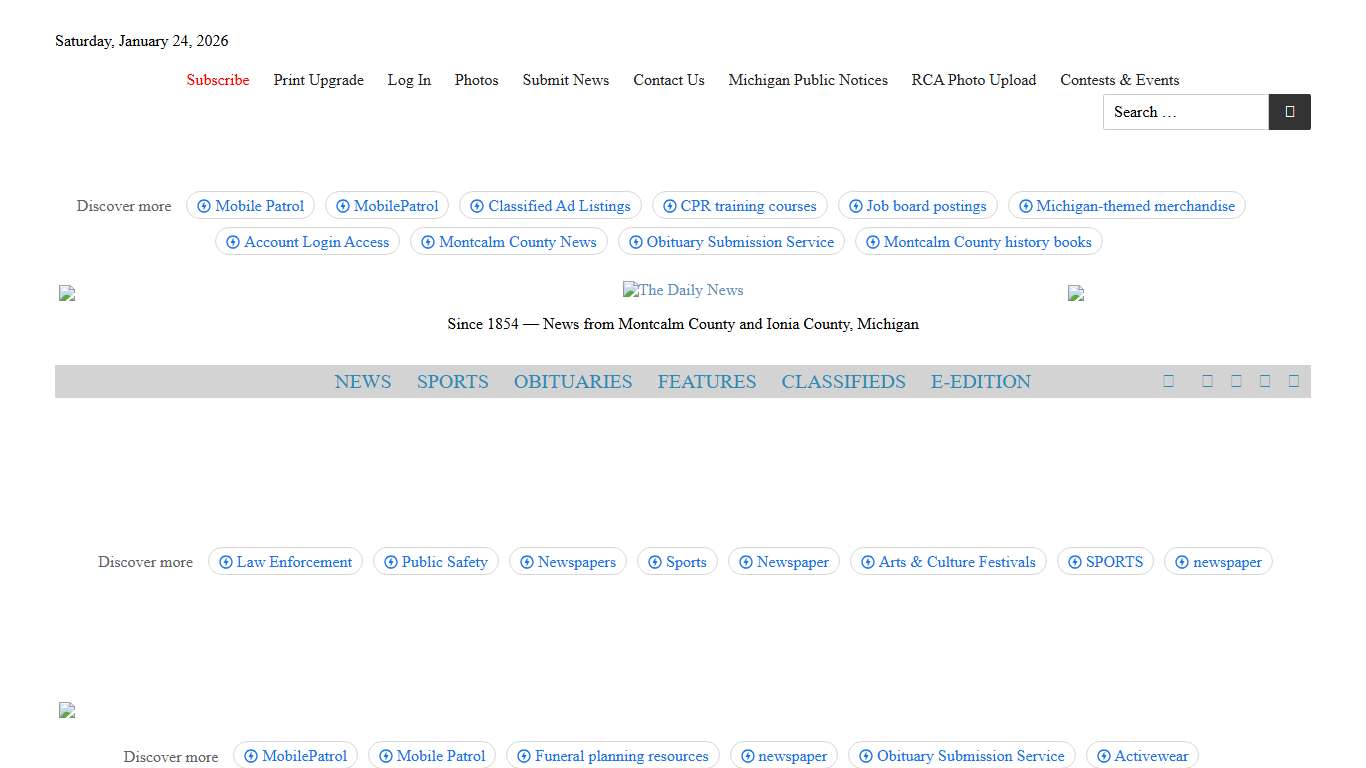Click the broken image right of the logo

(1076, 293)
